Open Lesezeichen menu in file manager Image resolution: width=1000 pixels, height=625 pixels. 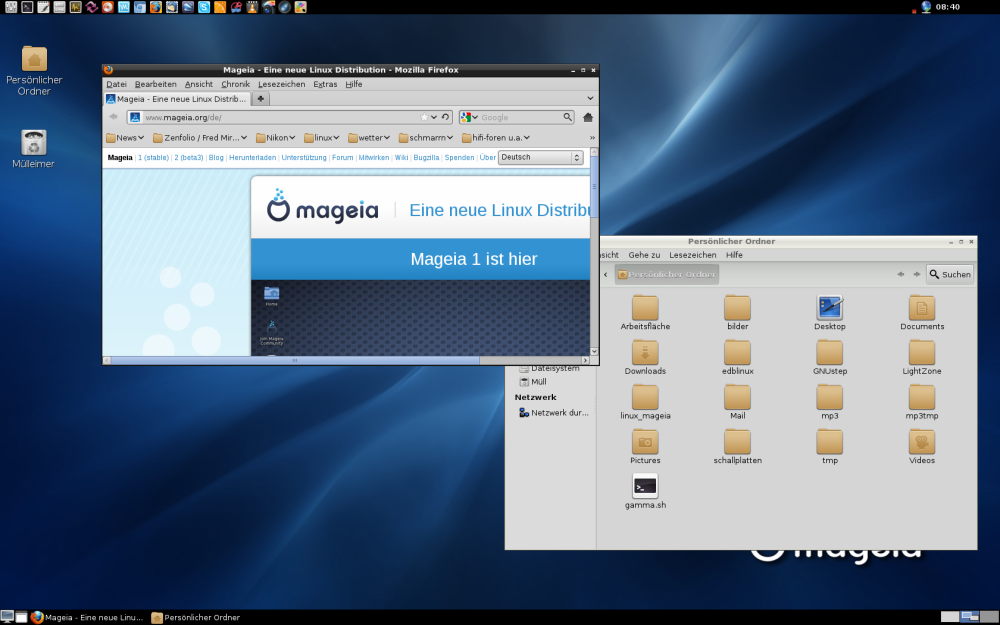click(x=693, y=255)
